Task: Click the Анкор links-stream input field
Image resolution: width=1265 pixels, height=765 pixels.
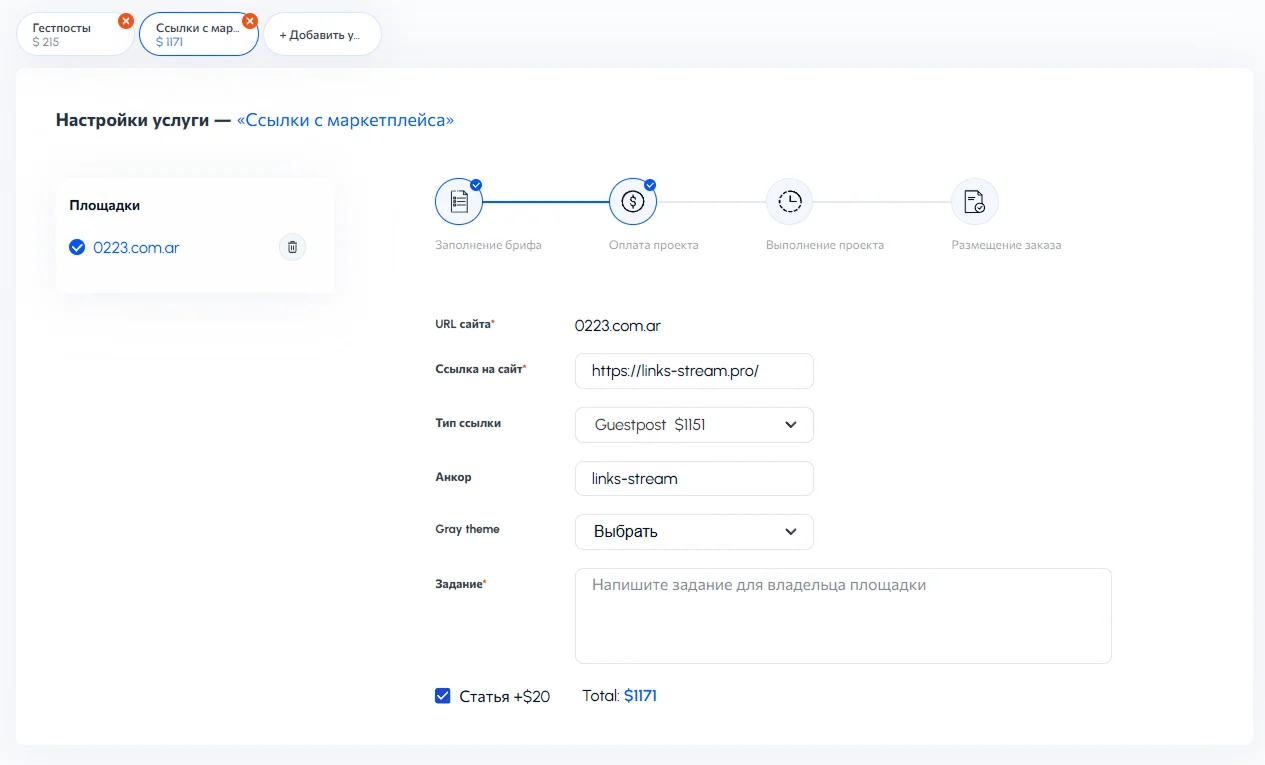Action: coord(694,478)
